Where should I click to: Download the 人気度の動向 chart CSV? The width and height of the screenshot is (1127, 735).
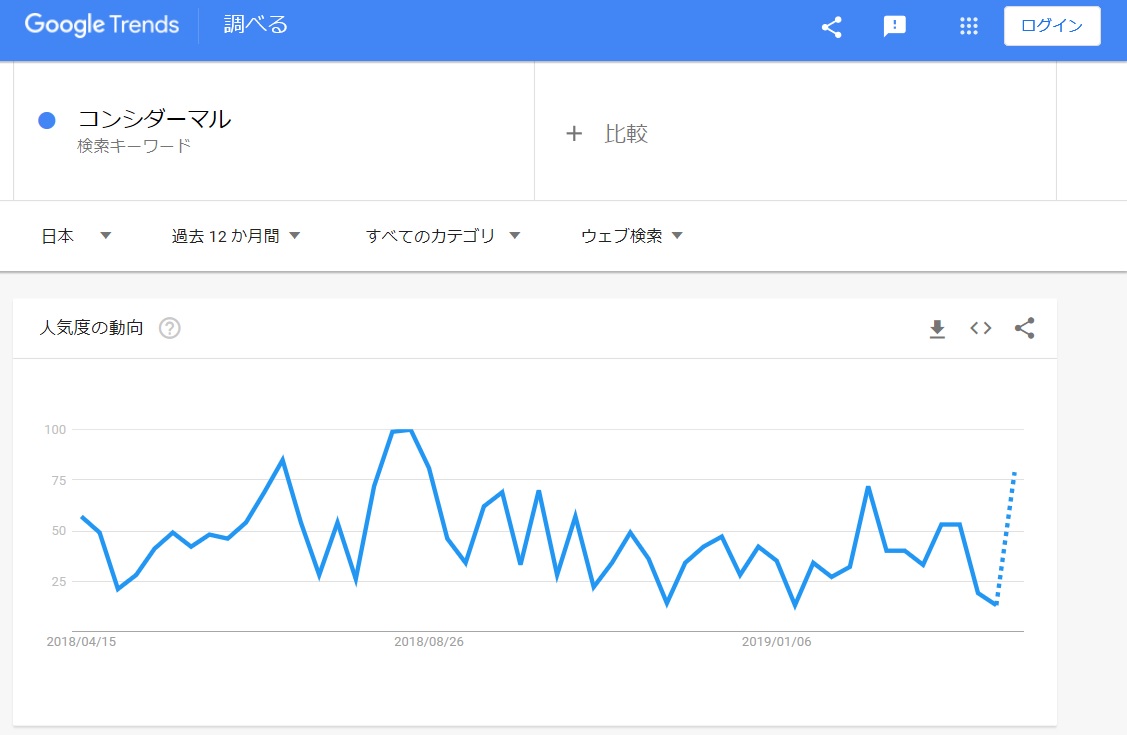[937, 329]
